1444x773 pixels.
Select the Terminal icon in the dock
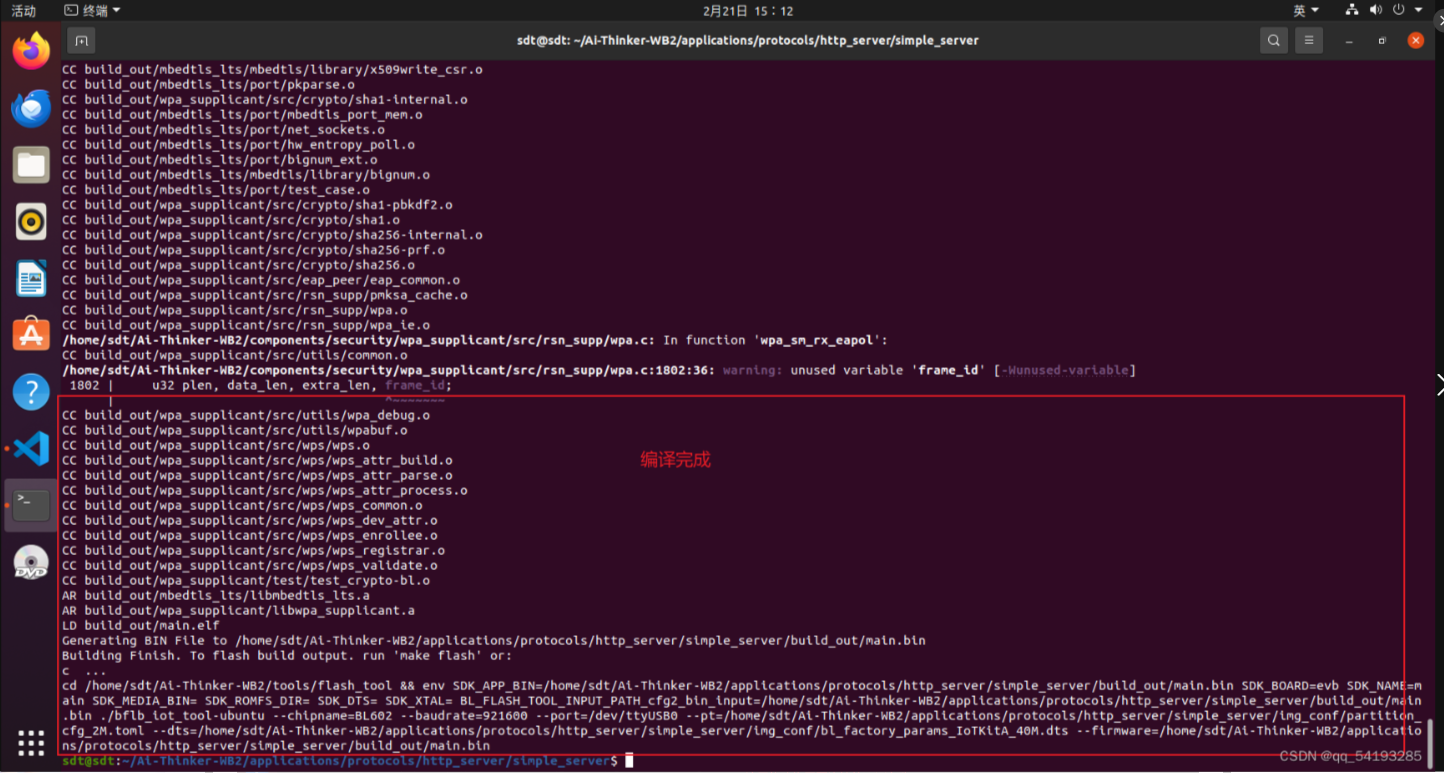31,505
